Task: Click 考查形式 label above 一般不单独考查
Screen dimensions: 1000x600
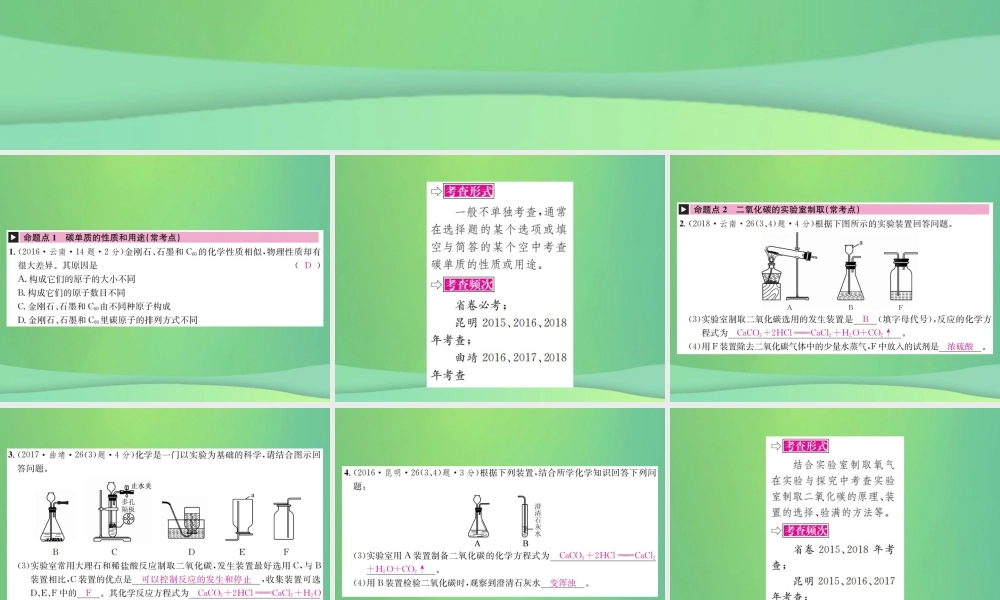Action: [469, 191]
